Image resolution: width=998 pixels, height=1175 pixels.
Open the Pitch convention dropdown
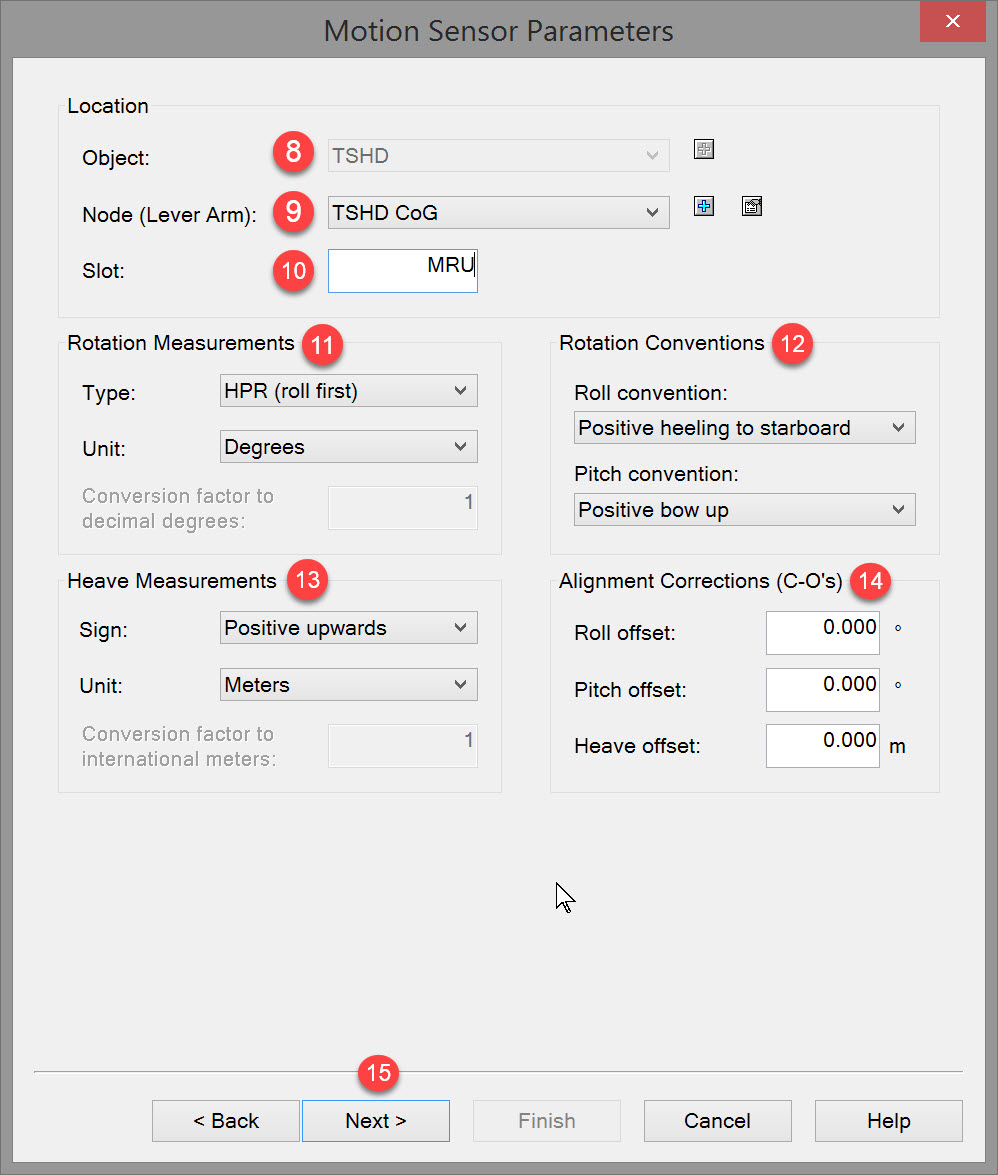pos(744,510)
